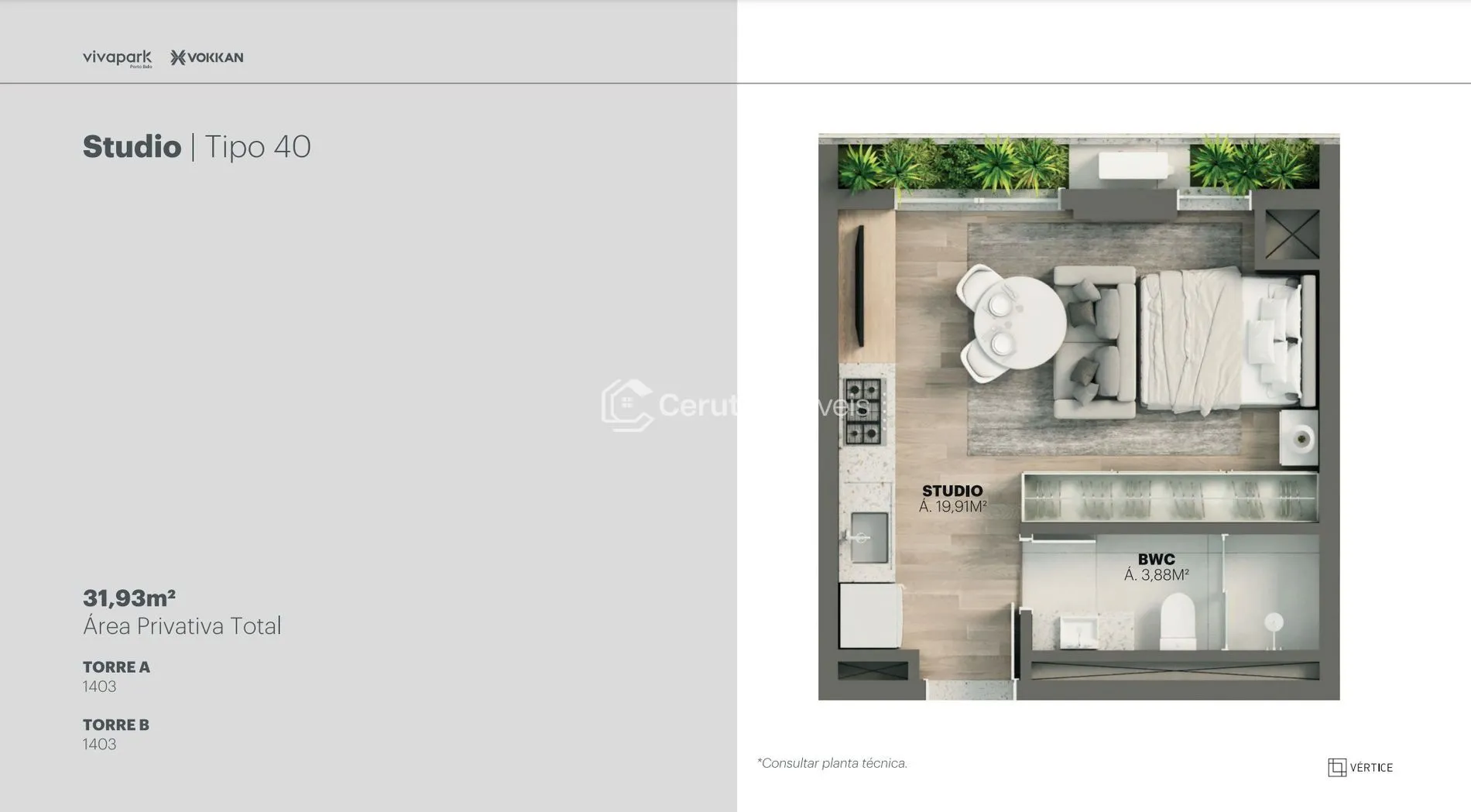The image size is (1471, 812).
Task: Click the BWC 3,88M² room label
Action: (1156, 567)
